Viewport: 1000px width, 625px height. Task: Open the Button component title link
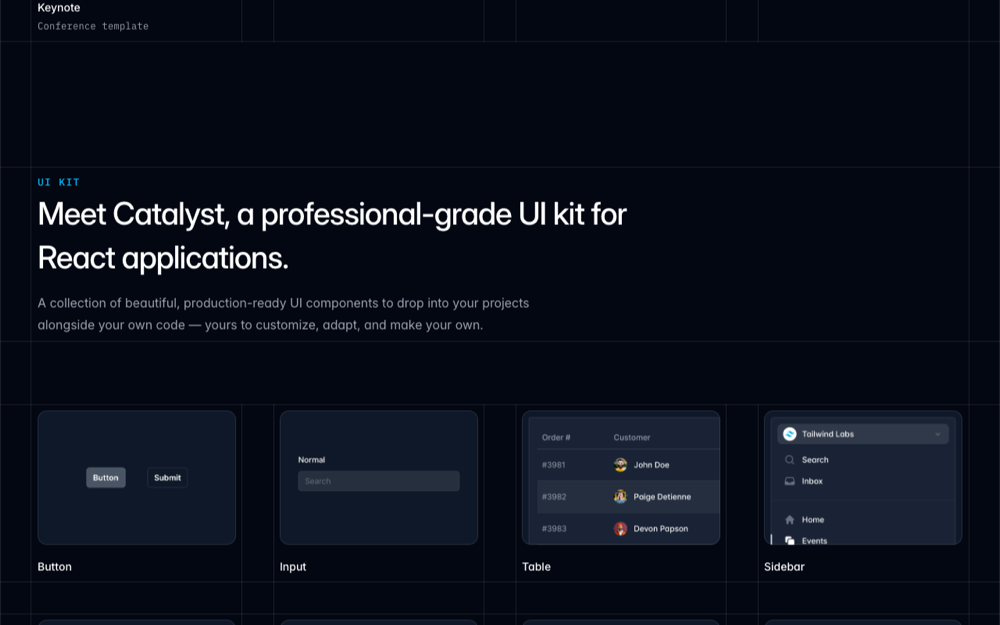click(55, 567)
